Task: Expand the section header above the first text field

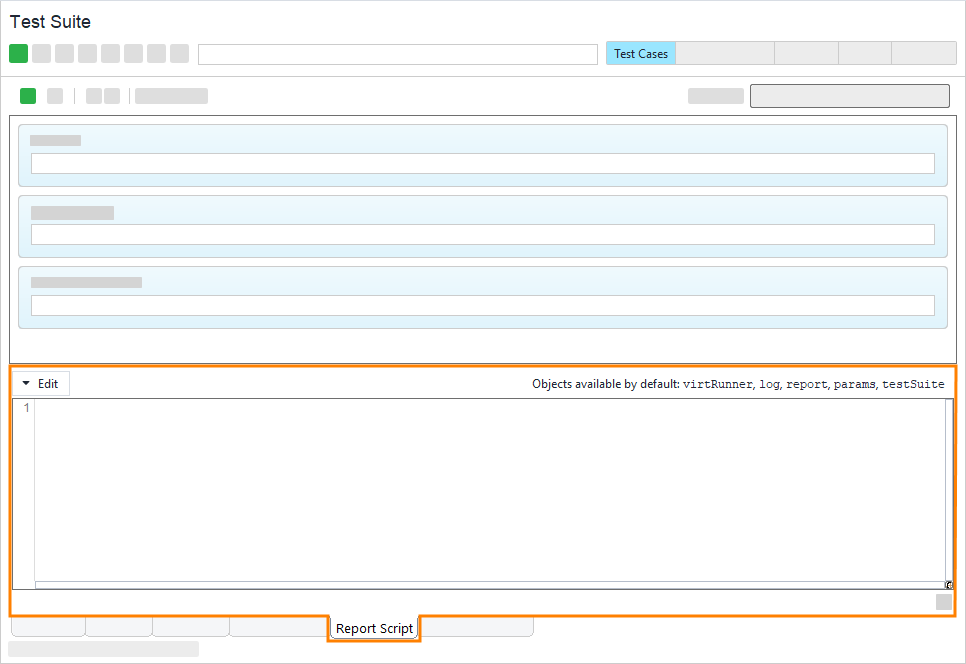Action: pos(55,140)
